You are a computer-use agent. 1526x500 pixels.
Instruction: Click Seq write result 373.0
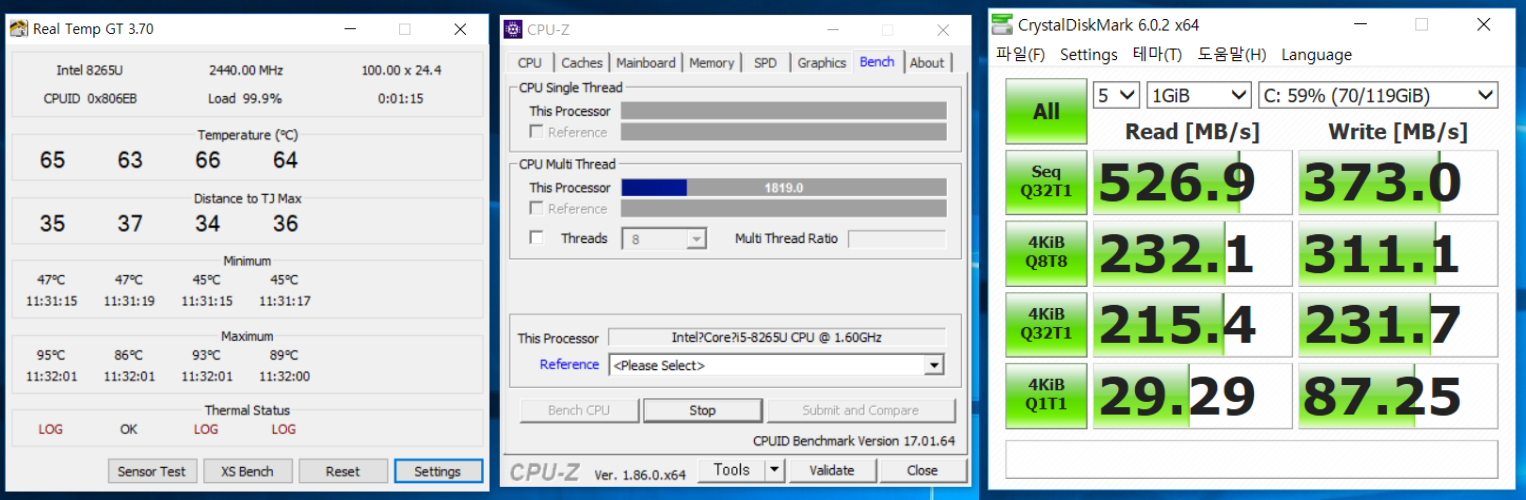1398,183
